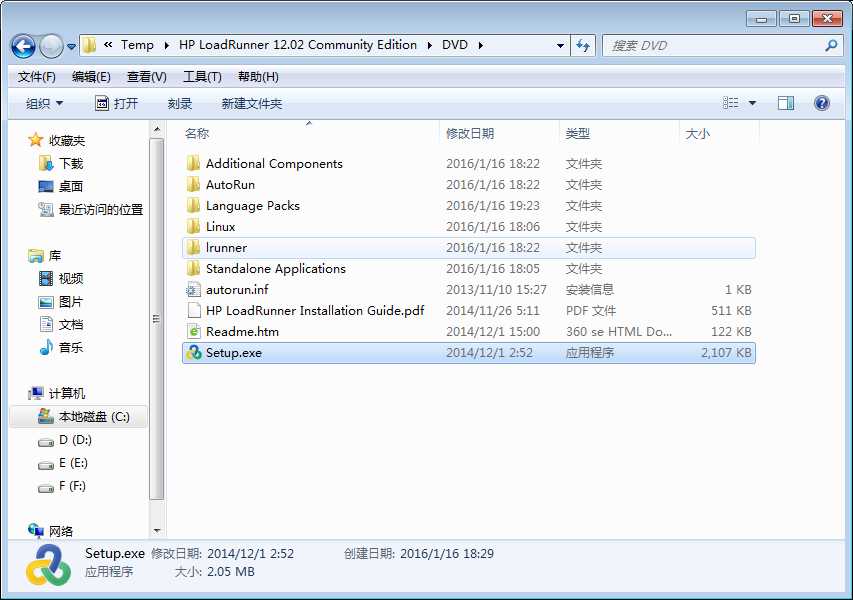This screenshot has width=853, height=600.
Task: Click the greyed Forward arrow button
Action: 52,46
